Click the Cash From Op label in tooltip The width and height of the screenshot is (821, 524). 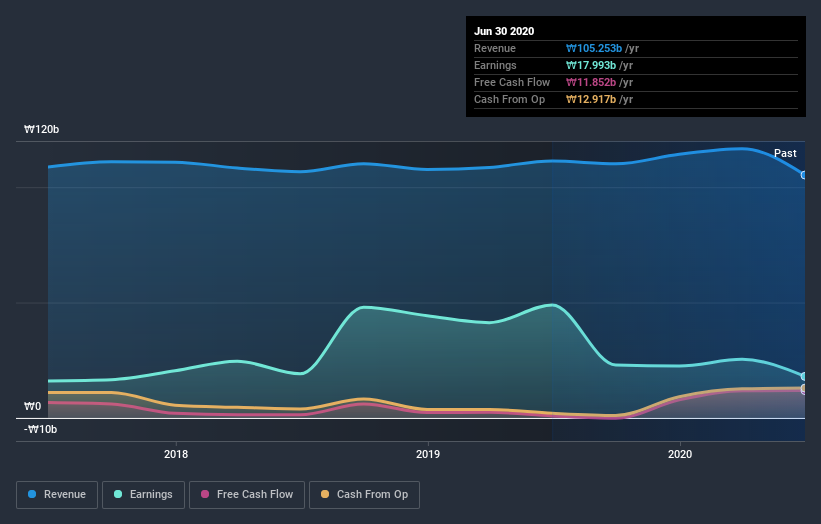click(x=509, y=99)
